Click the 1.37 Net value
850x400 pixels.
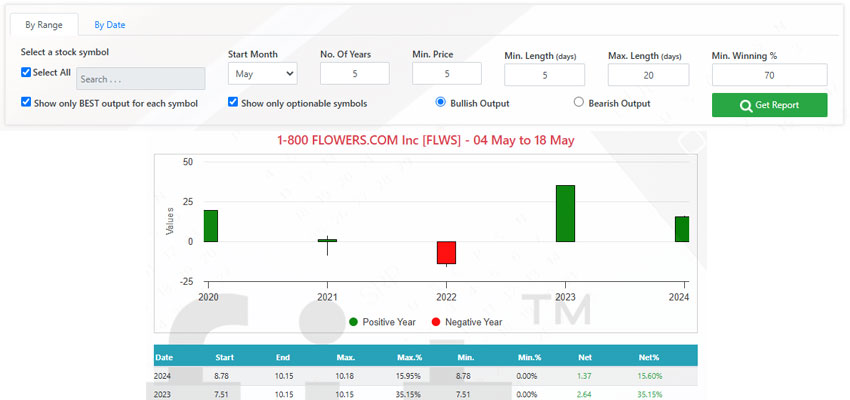tap(584, 376)
